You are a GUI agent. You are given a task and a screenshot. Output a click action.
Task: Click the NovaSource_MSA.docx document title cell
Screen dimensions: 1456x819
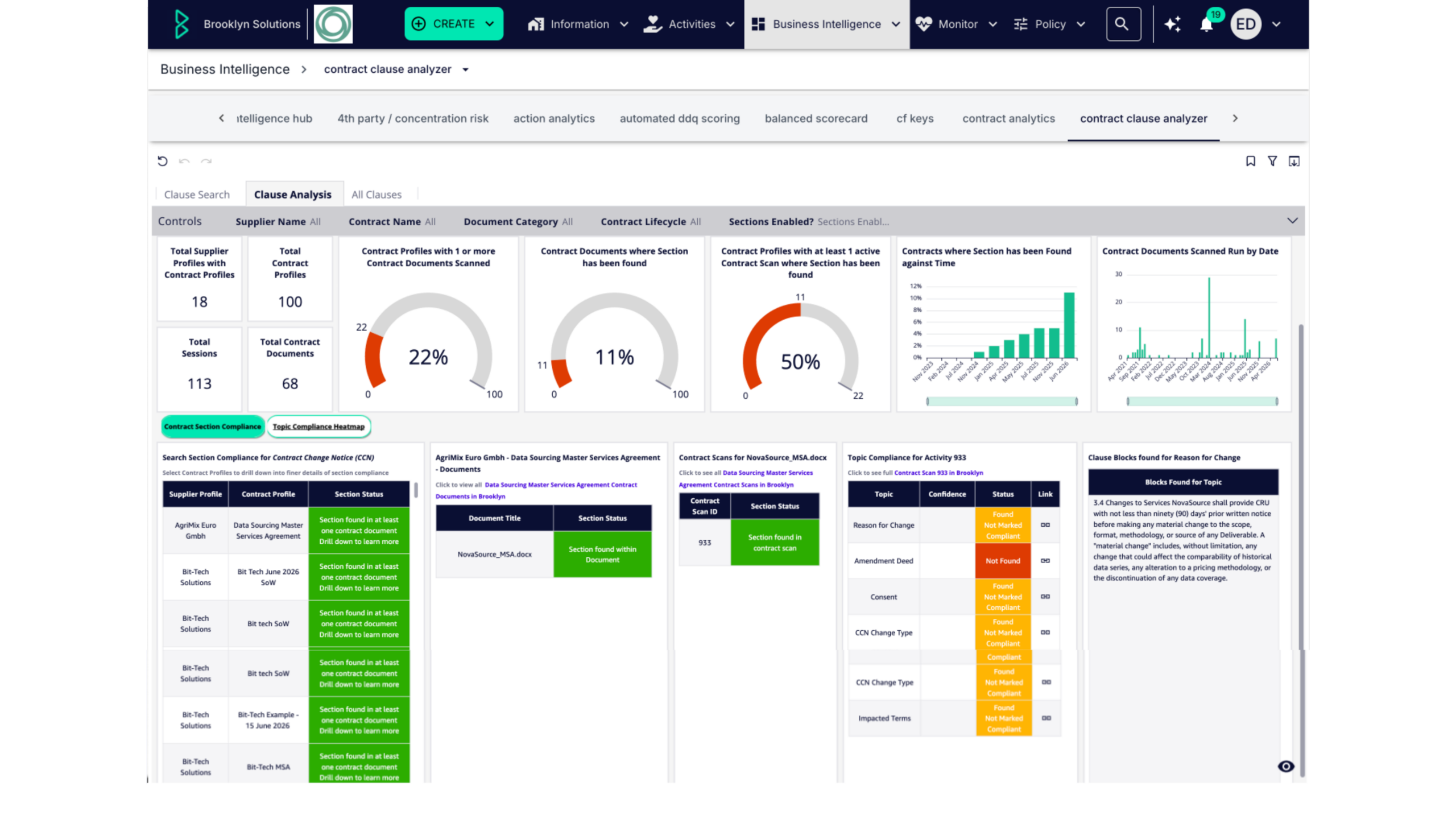pyautogui.click(x=494, y=555)
